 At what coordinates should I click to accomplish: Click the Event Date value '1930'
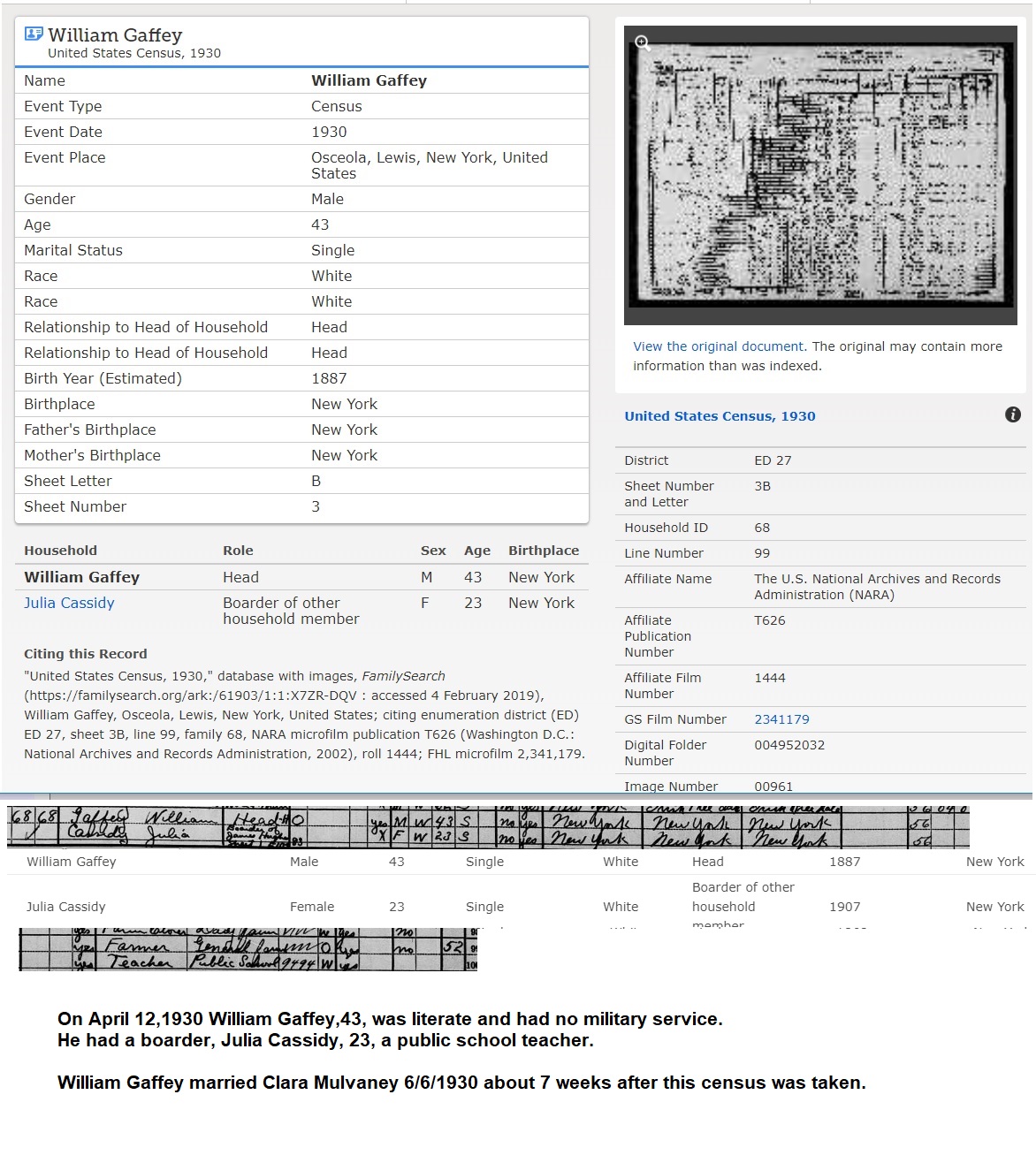329,132
